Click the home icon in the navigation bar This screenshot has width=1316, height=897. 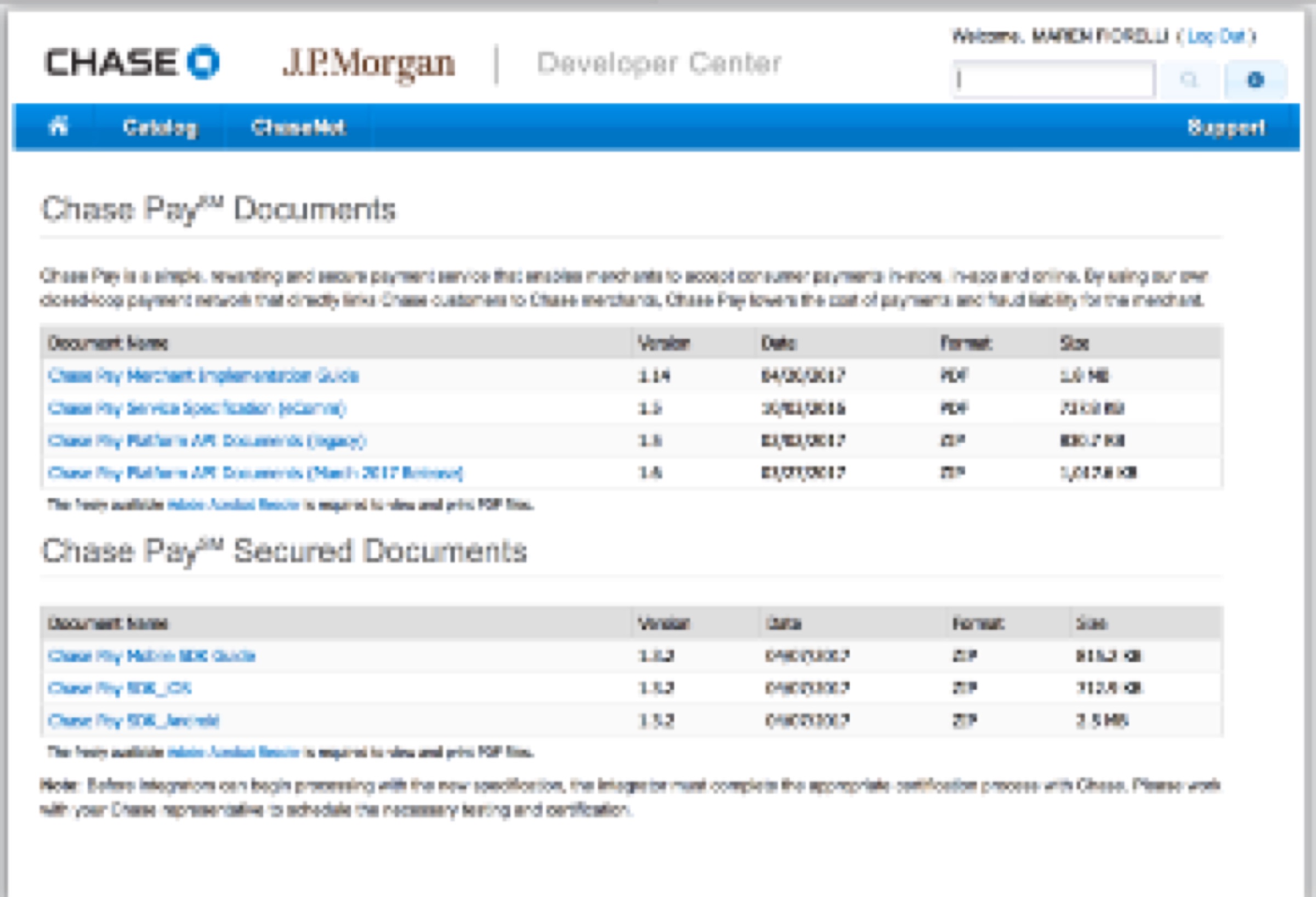click(58, 126)
